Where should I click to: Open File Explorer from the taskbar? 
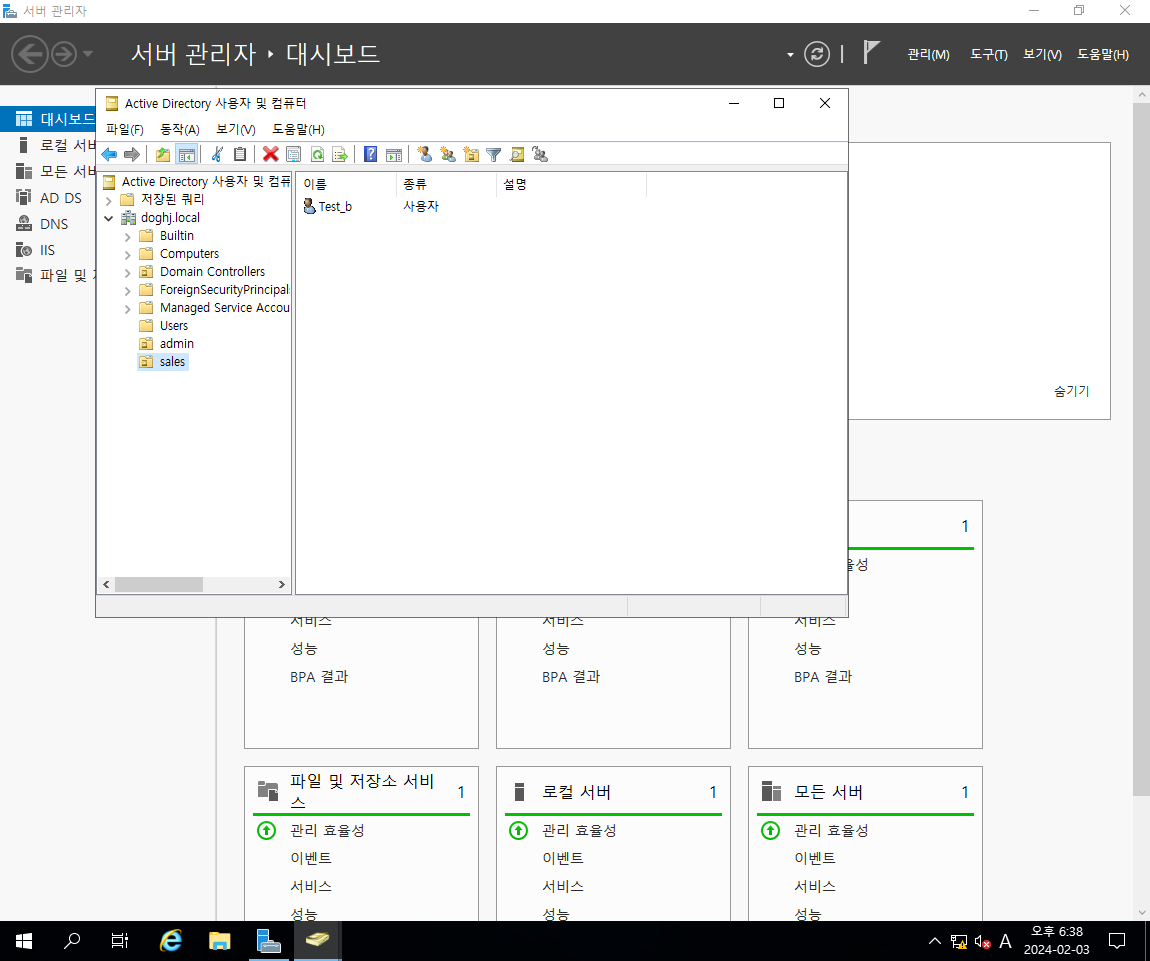point(219,941)
